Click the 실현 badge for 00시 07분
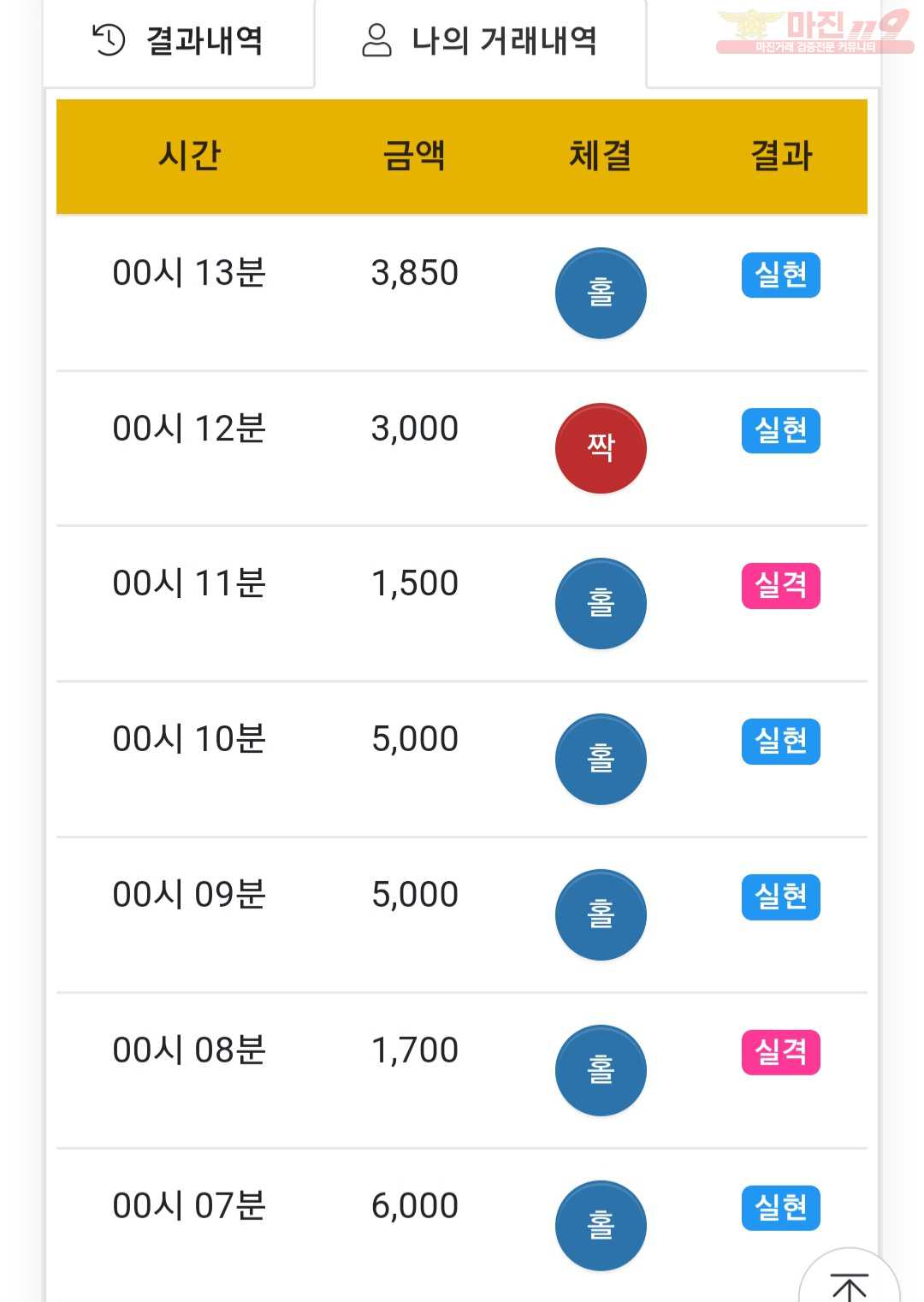 [780, 1208]
